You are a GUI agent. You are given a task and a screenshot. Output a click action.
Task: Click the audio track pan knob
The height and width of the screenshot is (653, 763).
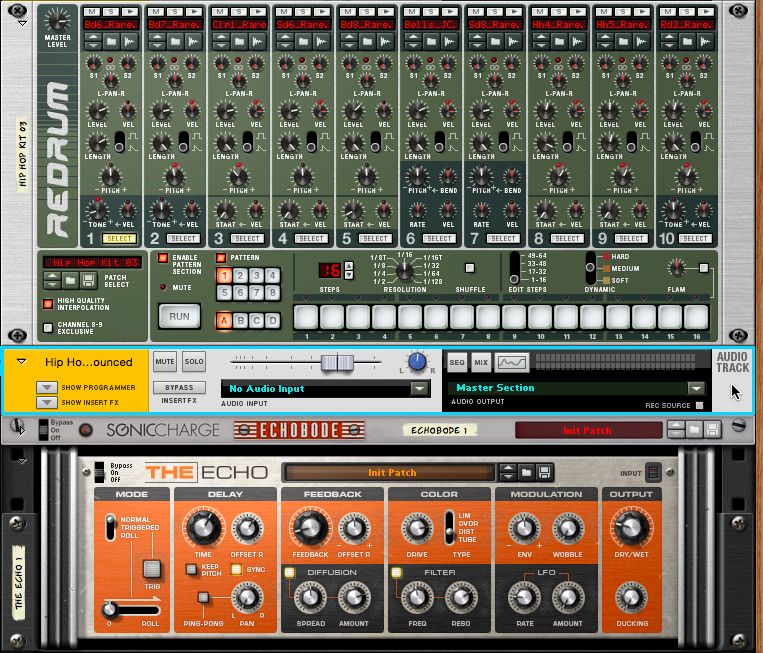pos(417,362)
